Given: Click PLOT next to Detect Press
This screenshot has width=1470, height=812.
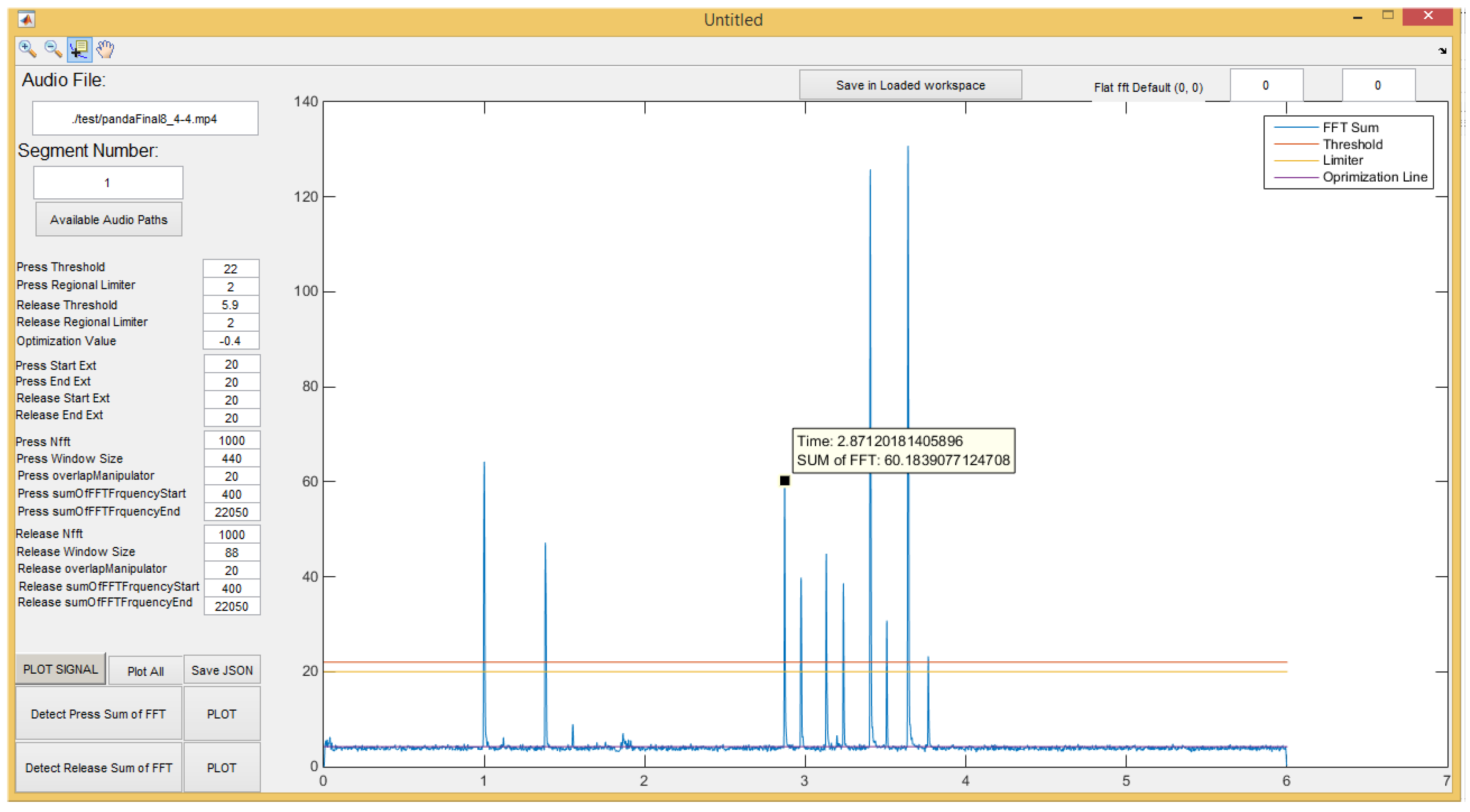Looking at the screenshot, I should (x=222, y=714).
